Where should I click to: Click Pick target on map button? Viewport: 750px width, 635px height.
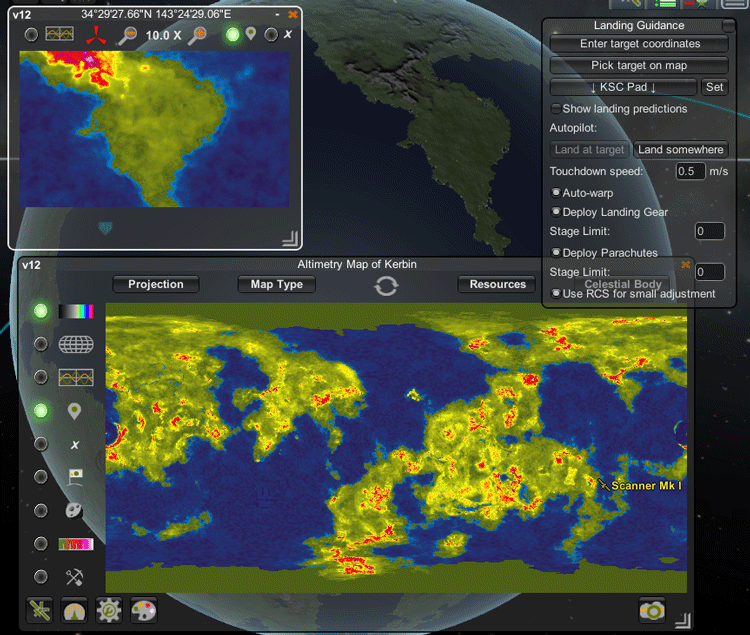click(640, 65)
